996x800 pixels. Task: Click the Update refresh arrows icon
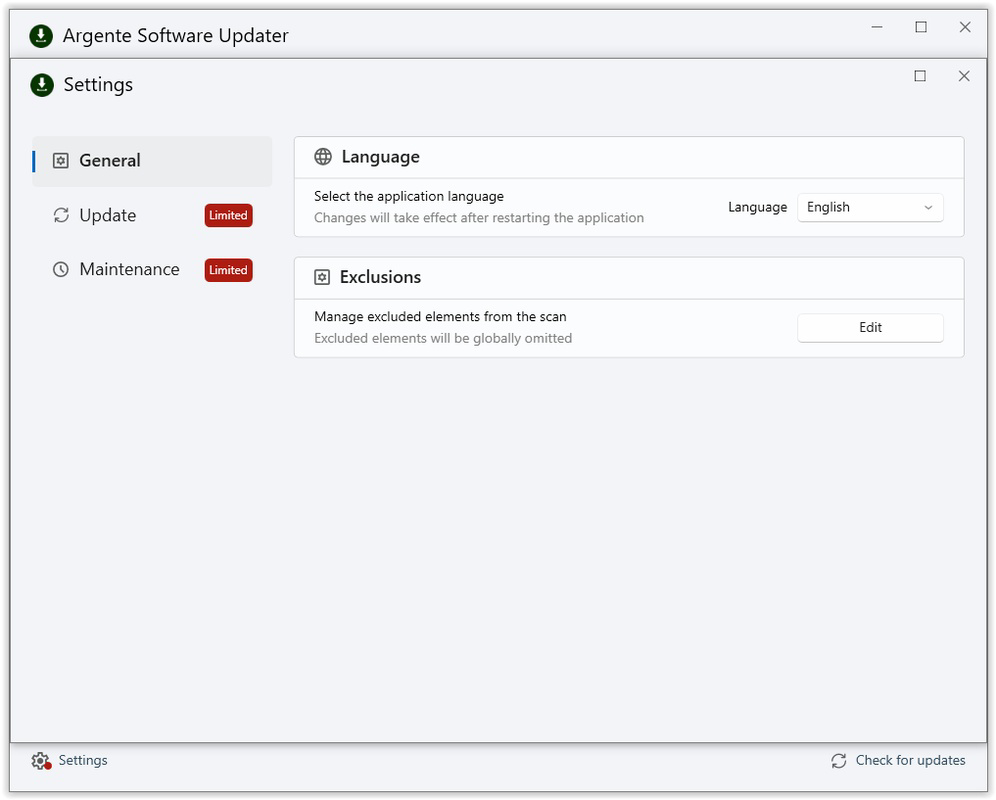click(61, 215)
